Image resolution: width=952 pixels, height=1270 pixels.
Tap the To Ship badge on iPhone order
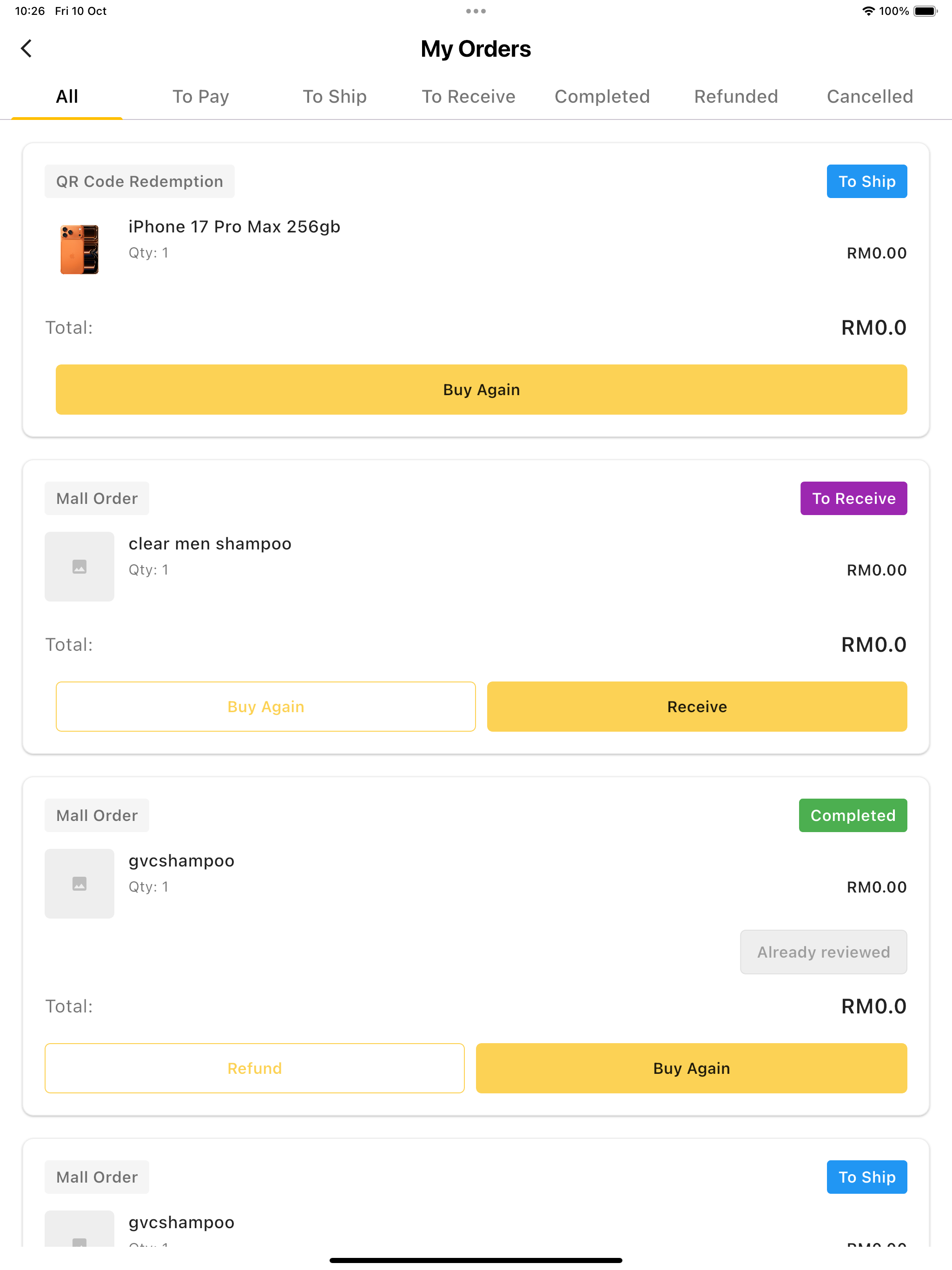tap(867, 181)
